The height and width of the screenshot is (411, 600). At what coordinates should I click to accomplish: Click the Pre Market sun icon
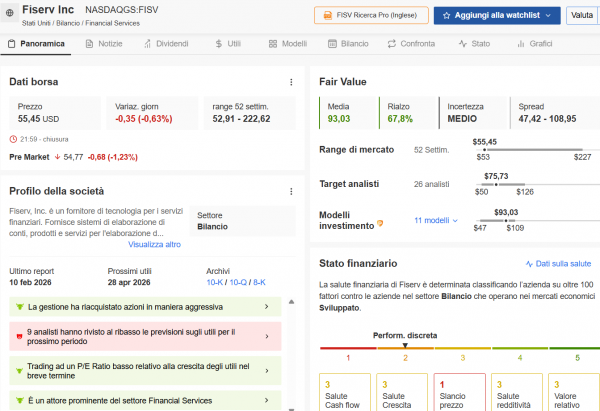(x=55, y=157)
